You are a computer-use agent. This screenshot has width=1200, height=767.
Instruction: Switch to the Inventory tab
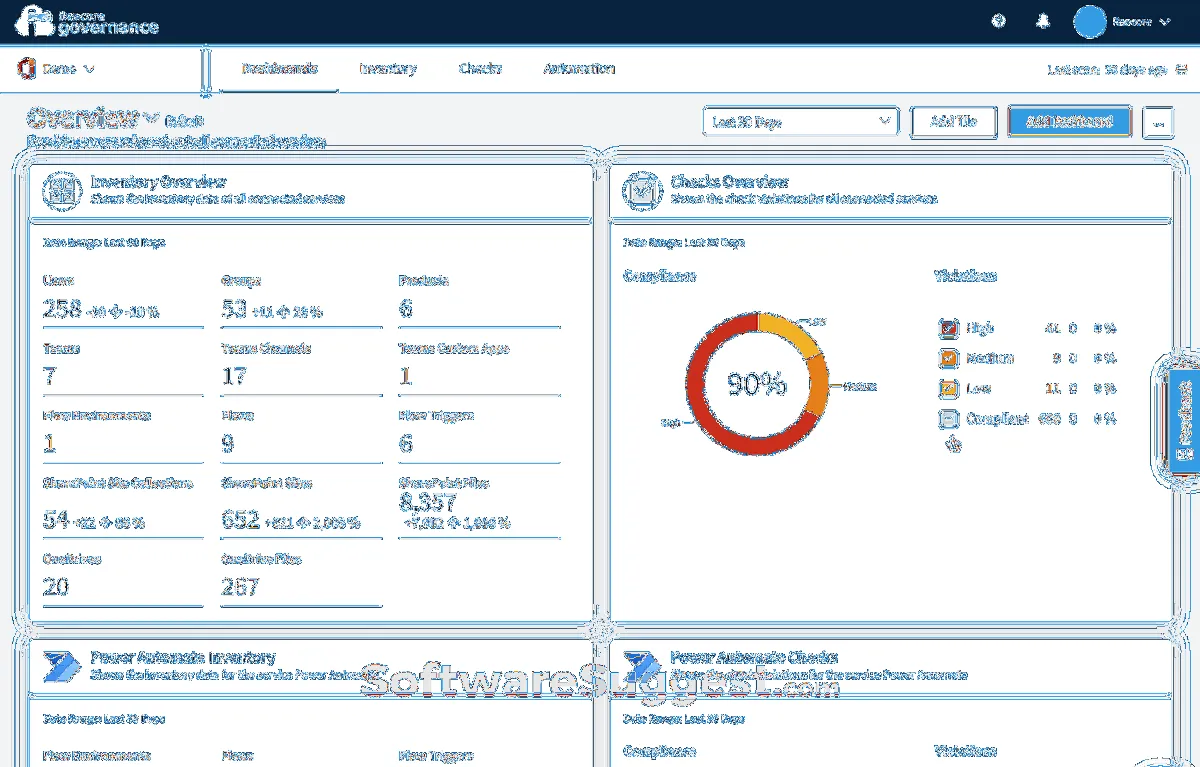click(x=387, y=69)
